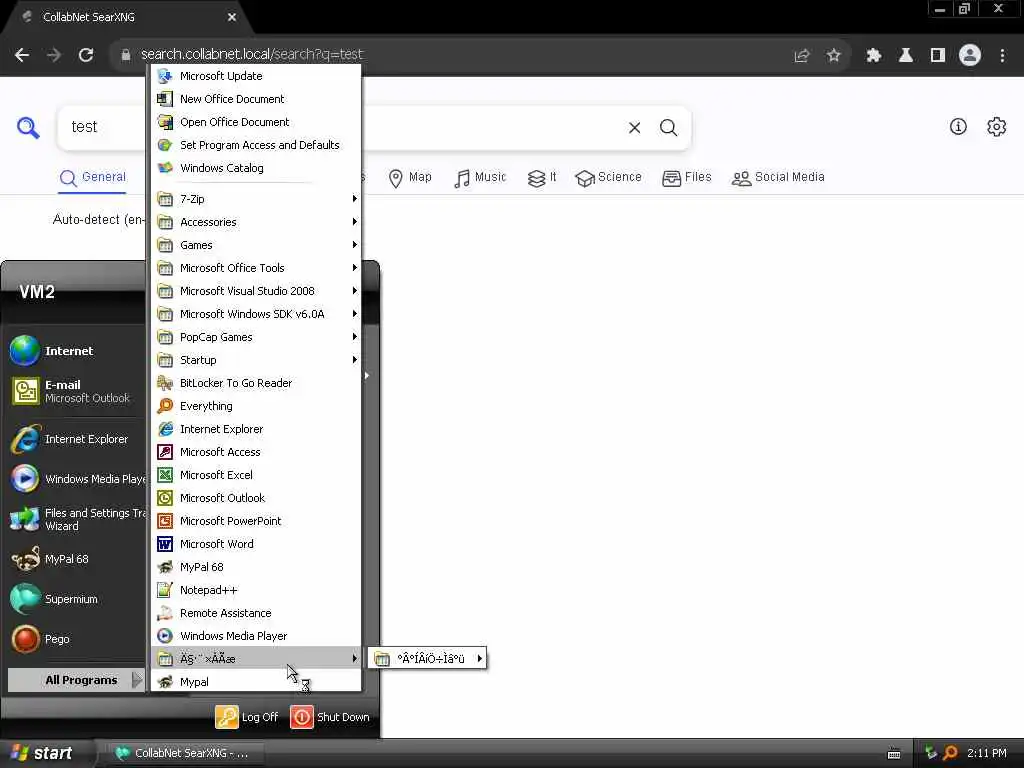Open Set Program Access and Defaults
Screen dimensions: 1024x768
(256, 144)
